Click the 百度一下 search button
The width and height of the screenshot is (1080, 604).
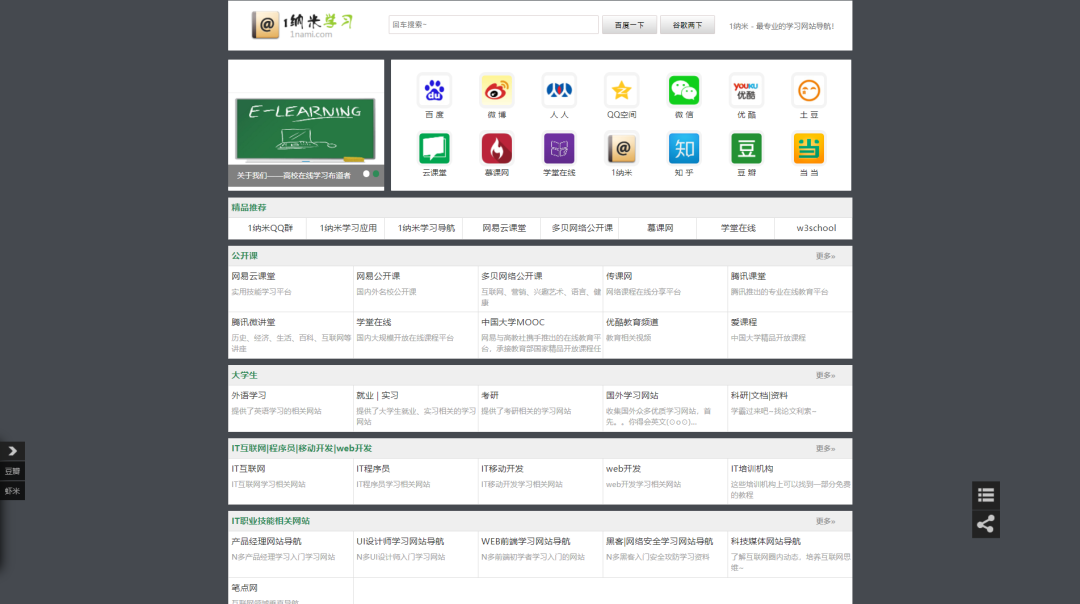point(629,25)
